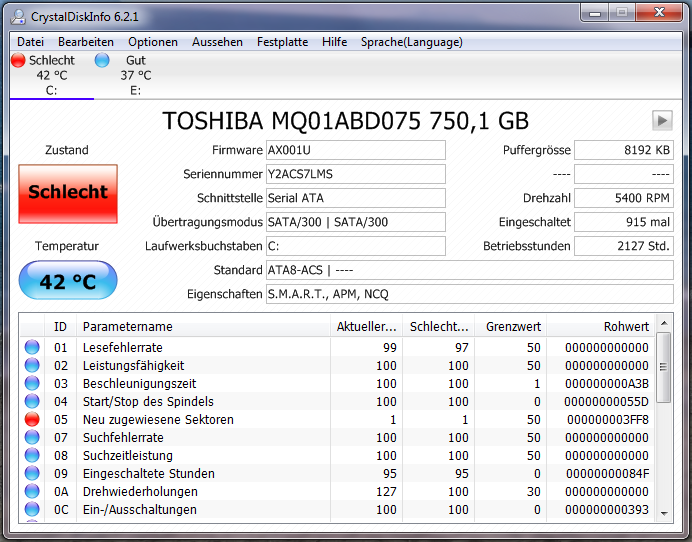Click the CrystalDiskInfo app icon in title bar
This screenshot has height=542, width=692.
[x=18, y=17]
